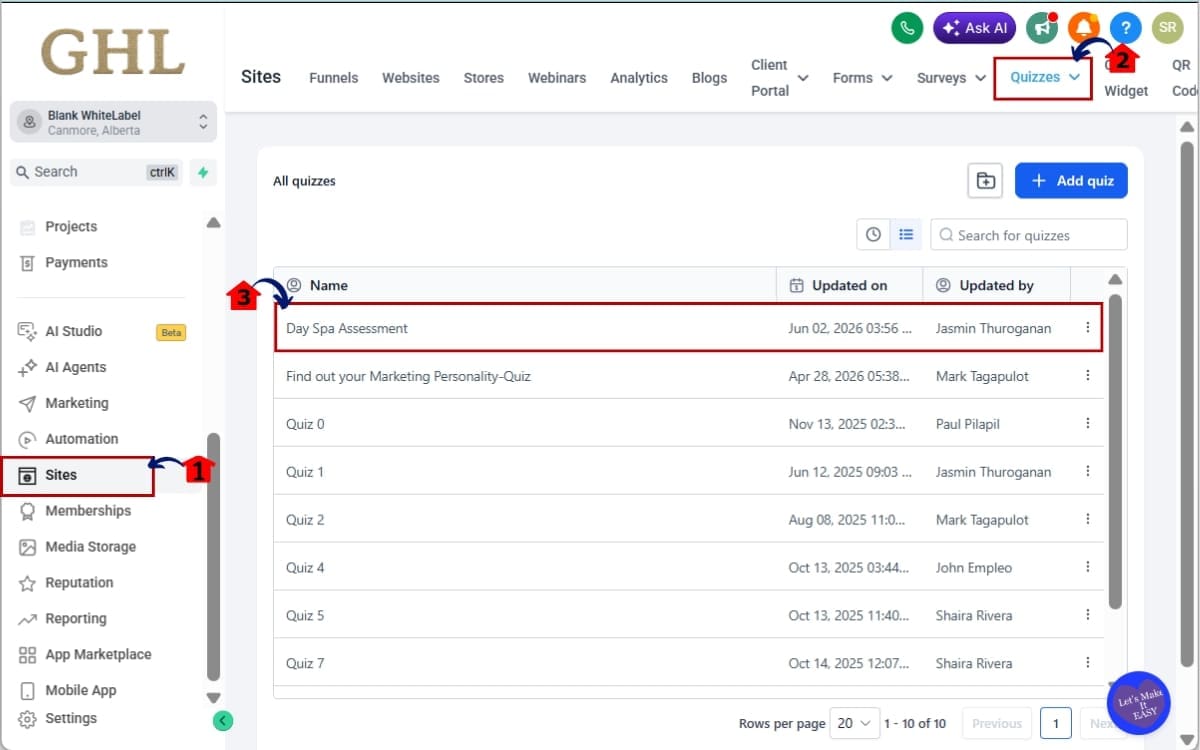
Task: Open the SR user avatar
Action: 1168,28
